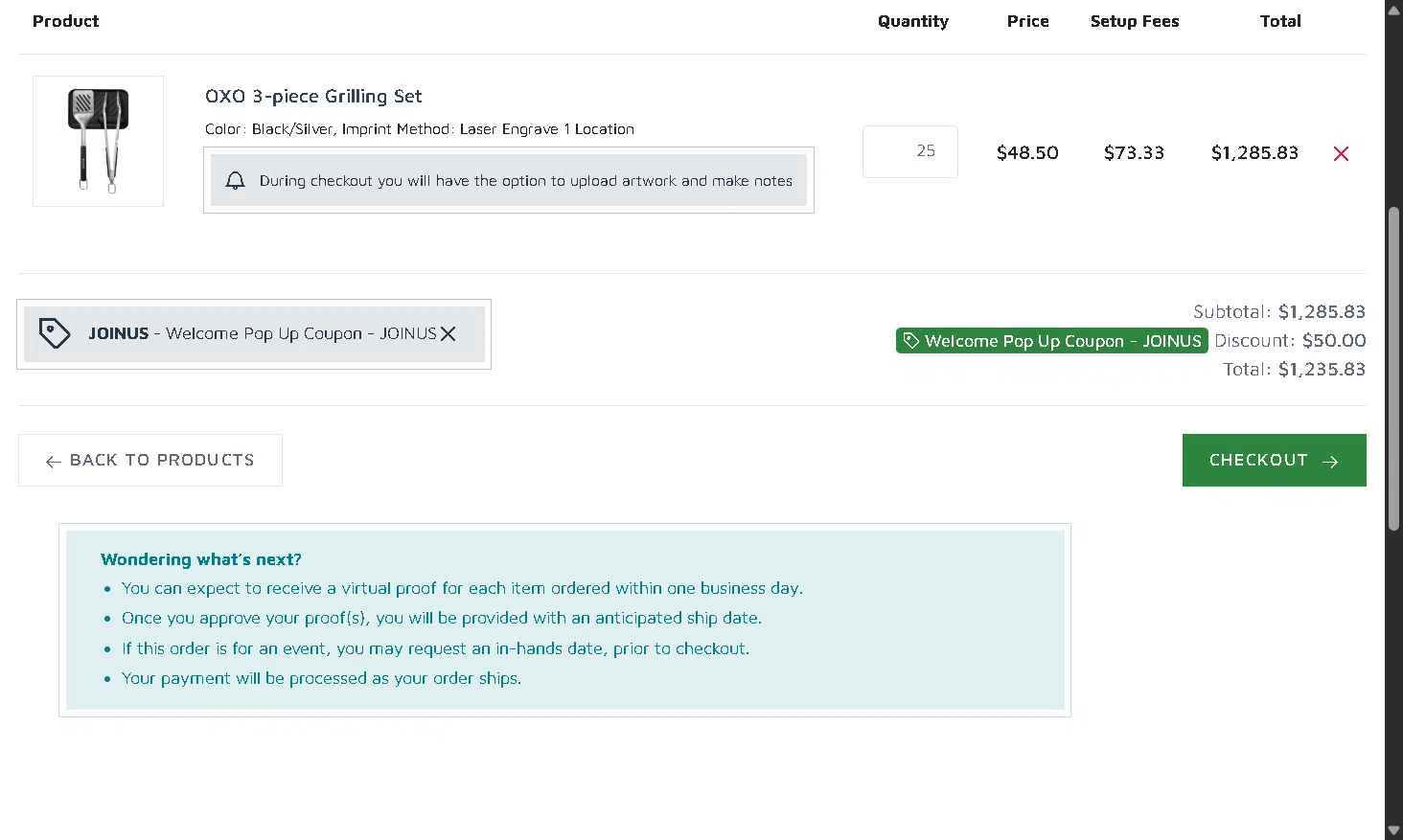Click the Setup Fees column header
The image size is (1403, 840).
(1135, 21)
